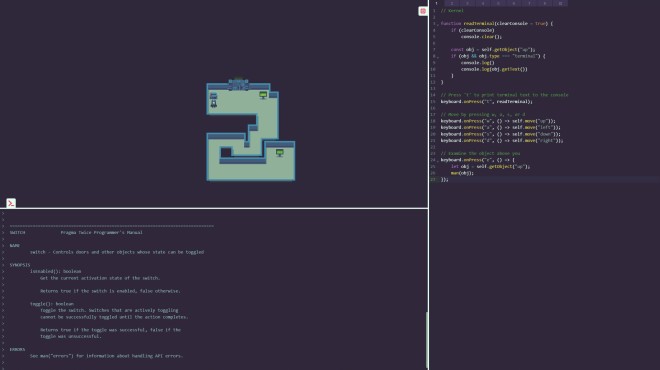The height and width of the screenshot is (370, 660).
Task: Click the green terminal in the lower-right room
Action: (279, 152)
